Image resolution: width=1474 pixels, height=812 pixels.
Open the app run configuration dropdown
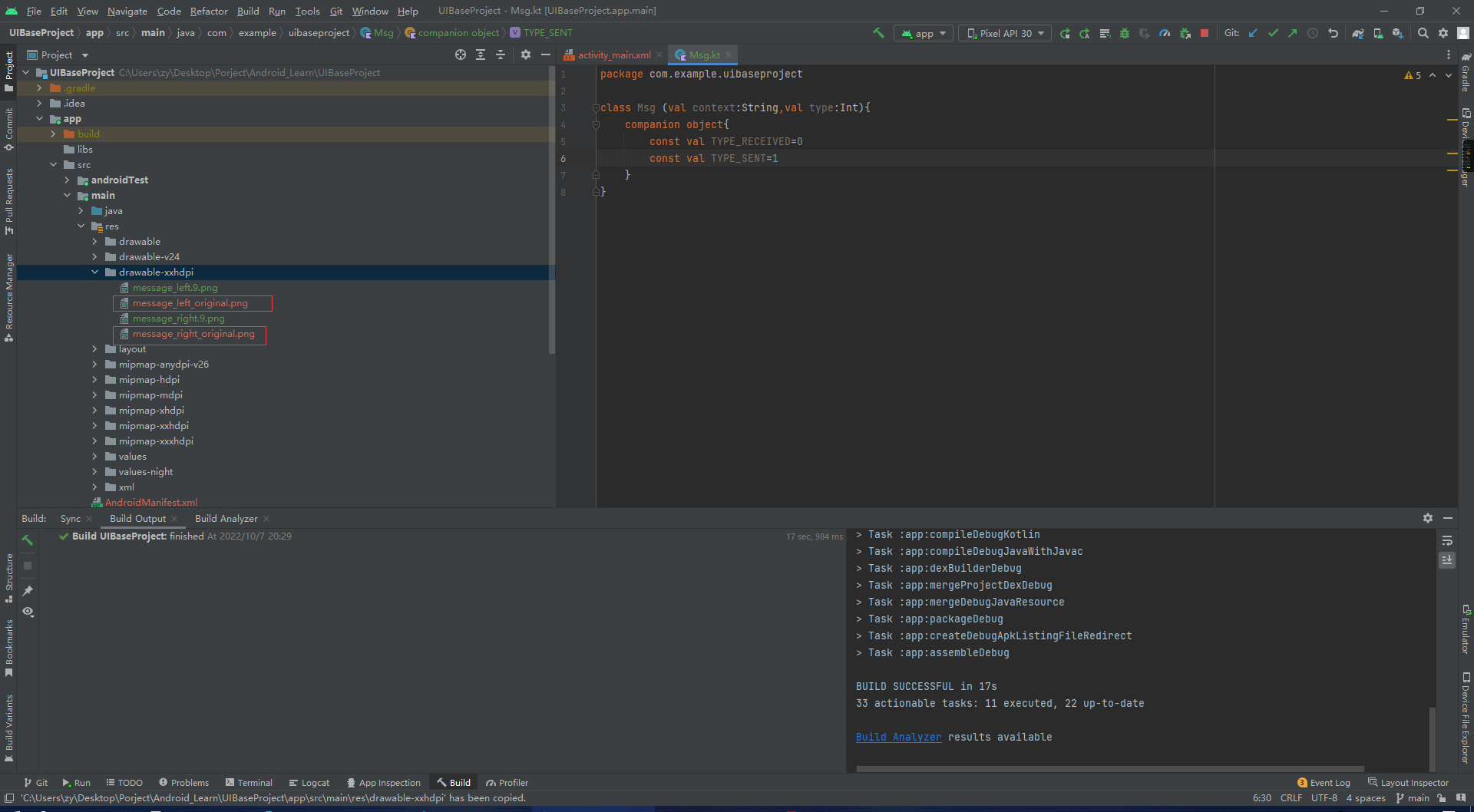click(924, 33)
